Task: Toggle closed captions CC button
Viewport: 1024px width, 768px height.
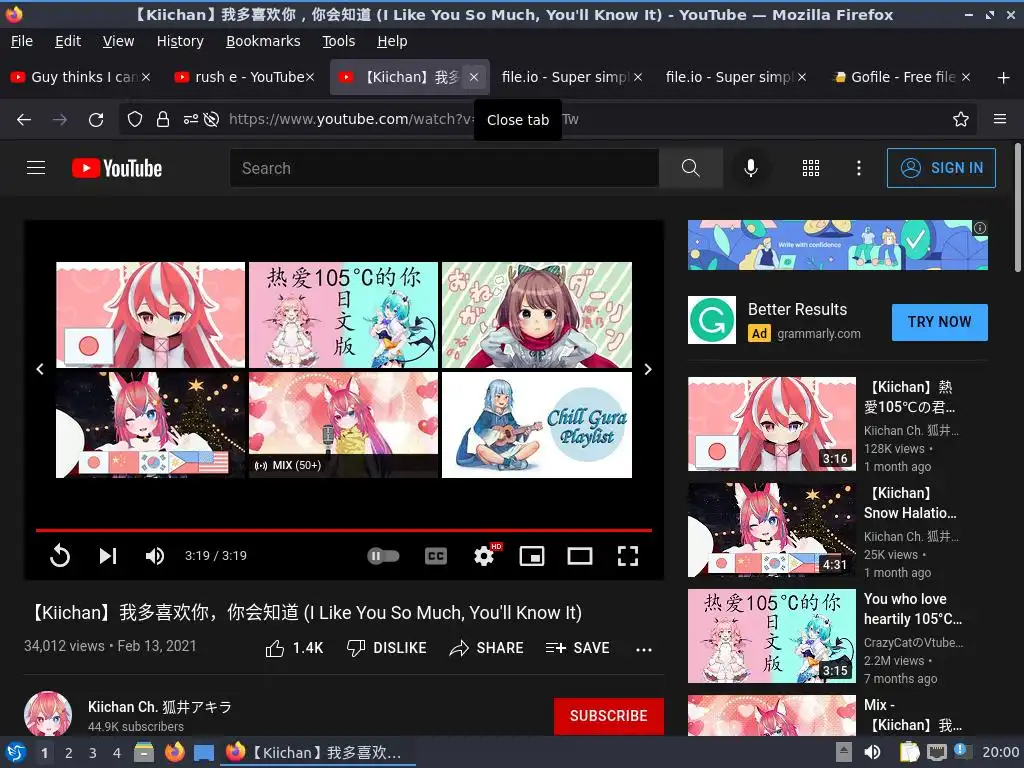Action: 436,556
